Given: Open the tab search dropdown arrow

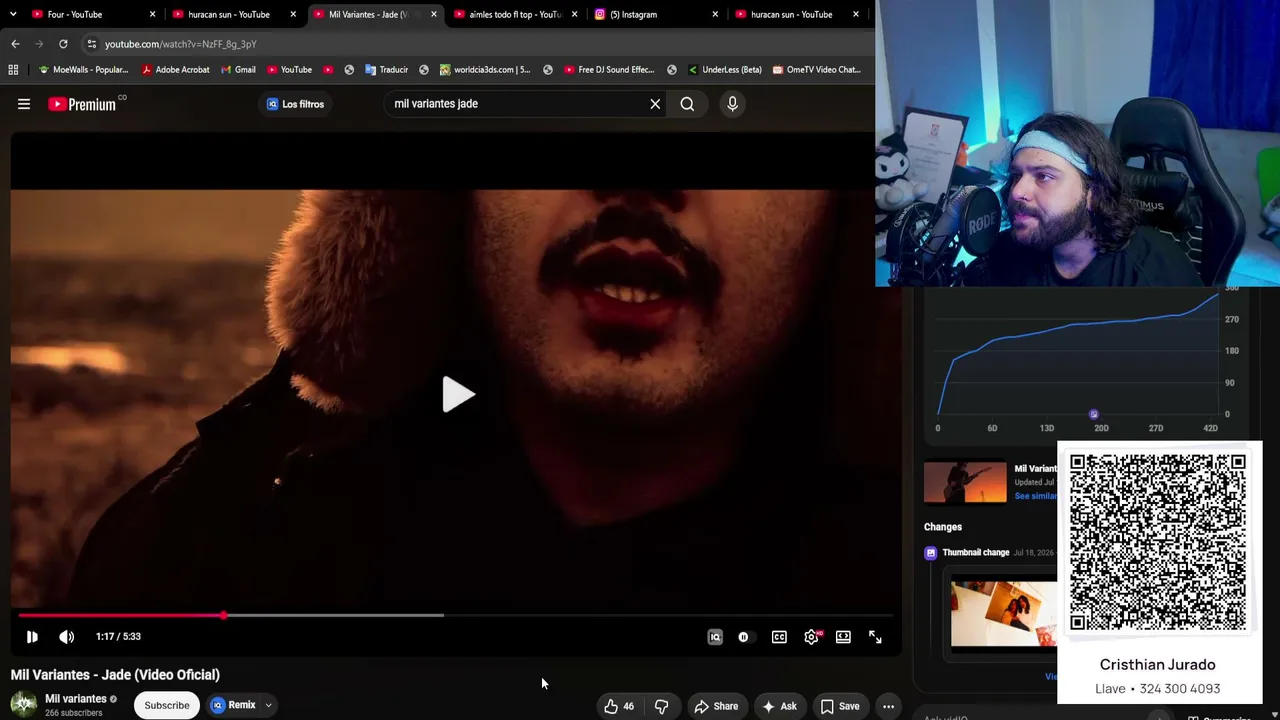Looking at the screenshot, I should click(x=13, y=14).
